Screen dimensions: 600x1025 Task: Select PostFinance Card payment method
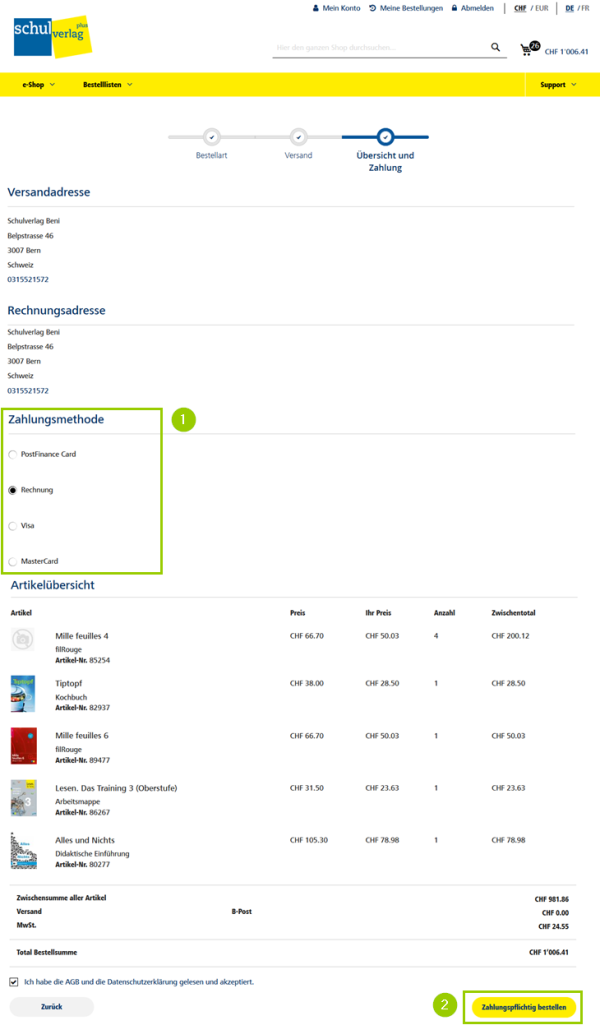coord(13,455)
